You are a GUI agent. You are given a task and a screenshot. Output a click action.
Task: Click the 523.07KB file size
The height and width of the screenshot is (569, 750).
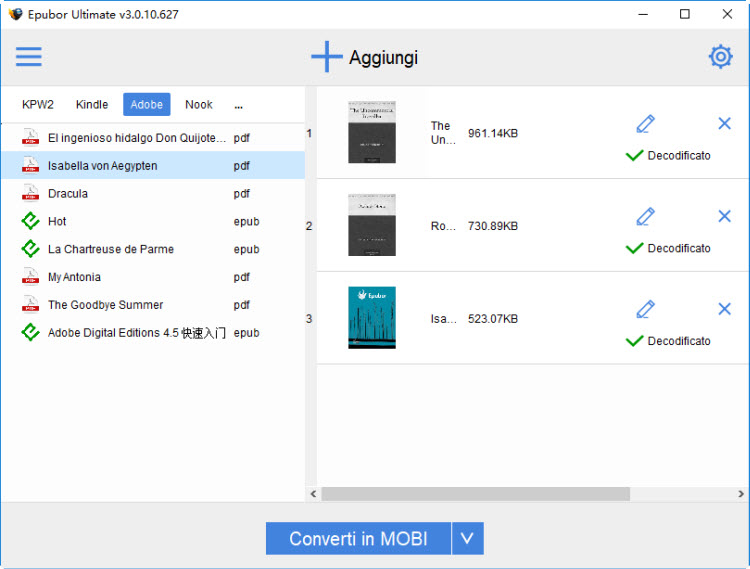point(493,318)
